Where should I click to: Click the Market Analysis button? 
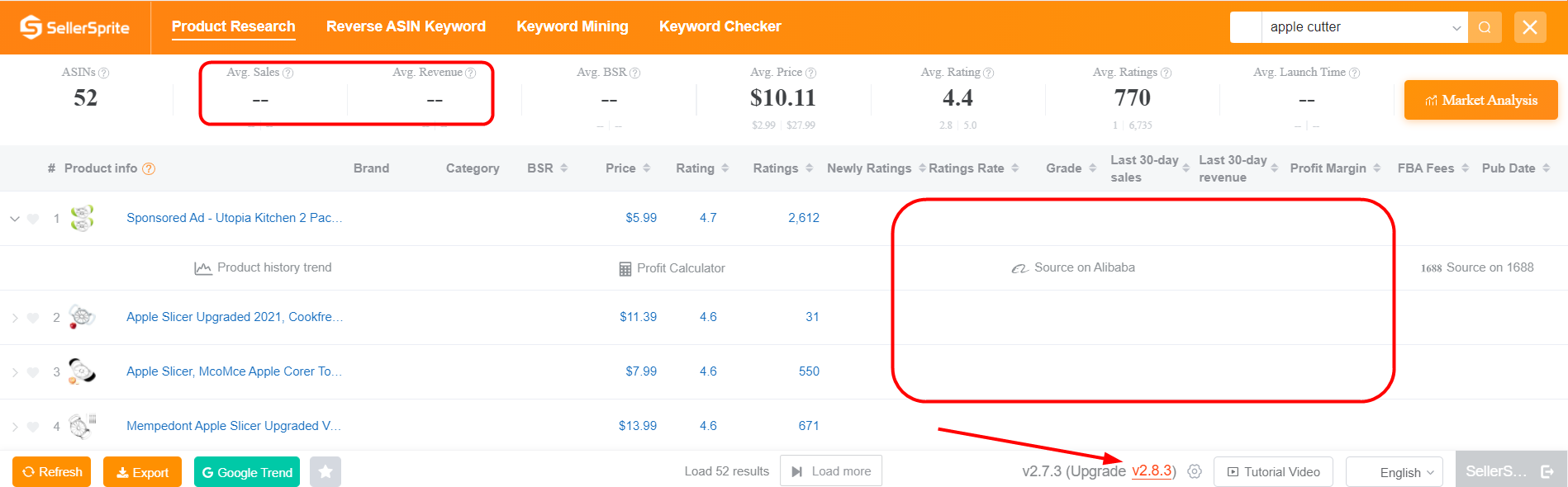pyautogui.click(x=1480, y=100)
